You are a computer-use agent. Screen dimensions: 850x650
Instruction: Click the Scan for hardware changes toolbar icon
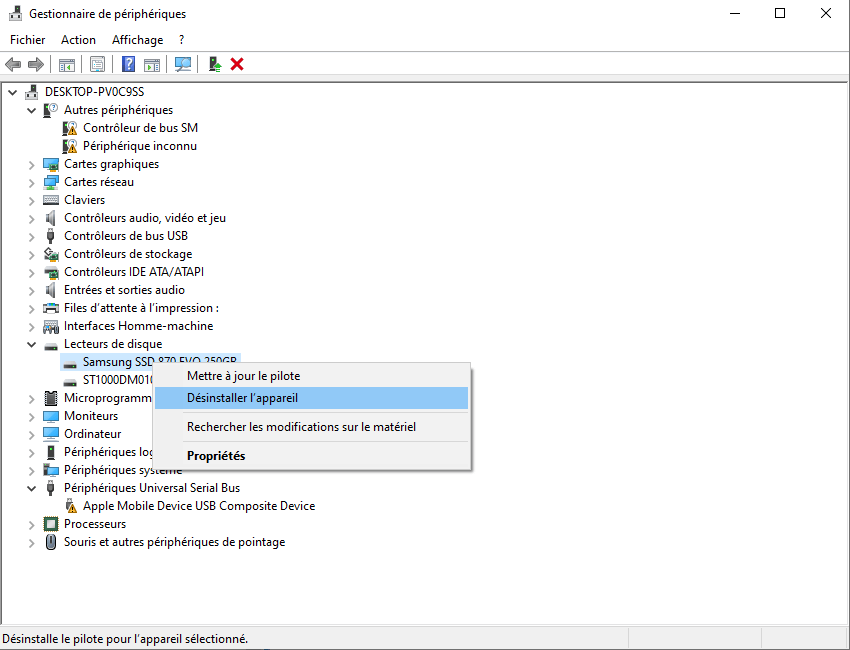point(184,64)
